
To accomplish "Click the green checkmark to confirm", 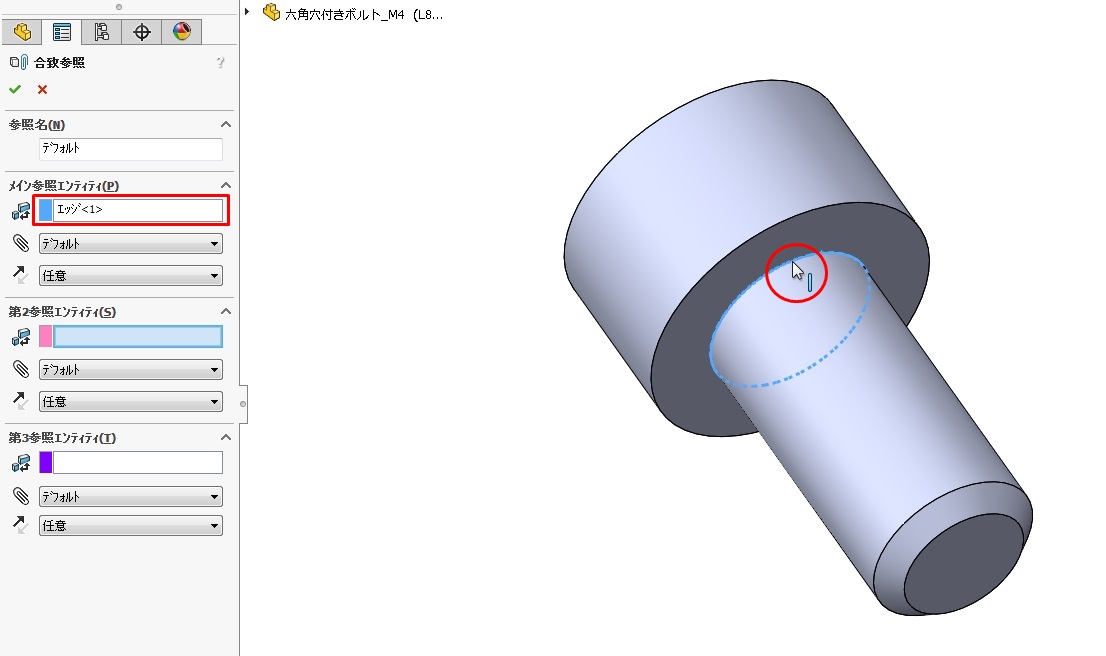I will pos(15,90).
